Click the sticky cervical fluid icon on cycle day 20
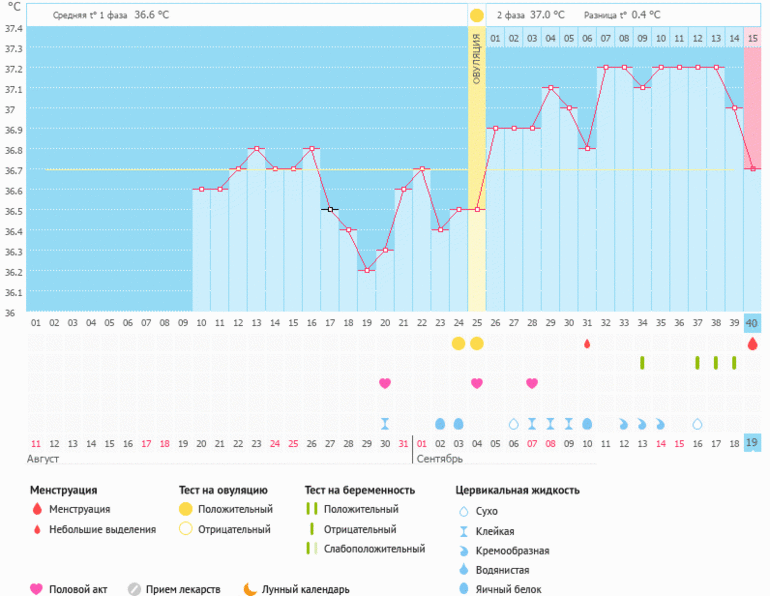 [x=385, y=423]
